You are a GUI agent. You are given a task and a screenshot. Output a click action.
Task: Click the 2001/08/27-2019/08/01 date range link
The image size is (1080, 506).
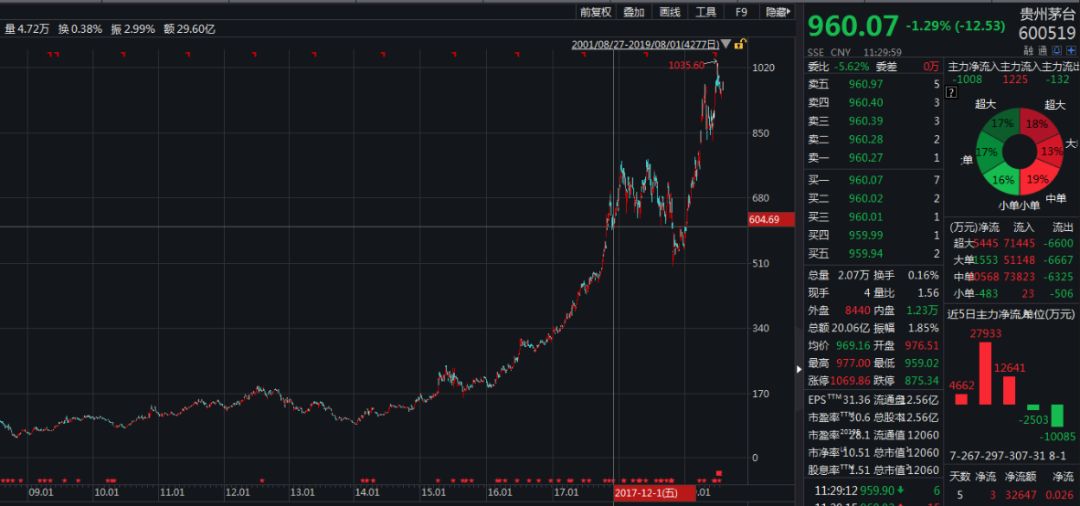pyautogui.click(x=645, y=44)
